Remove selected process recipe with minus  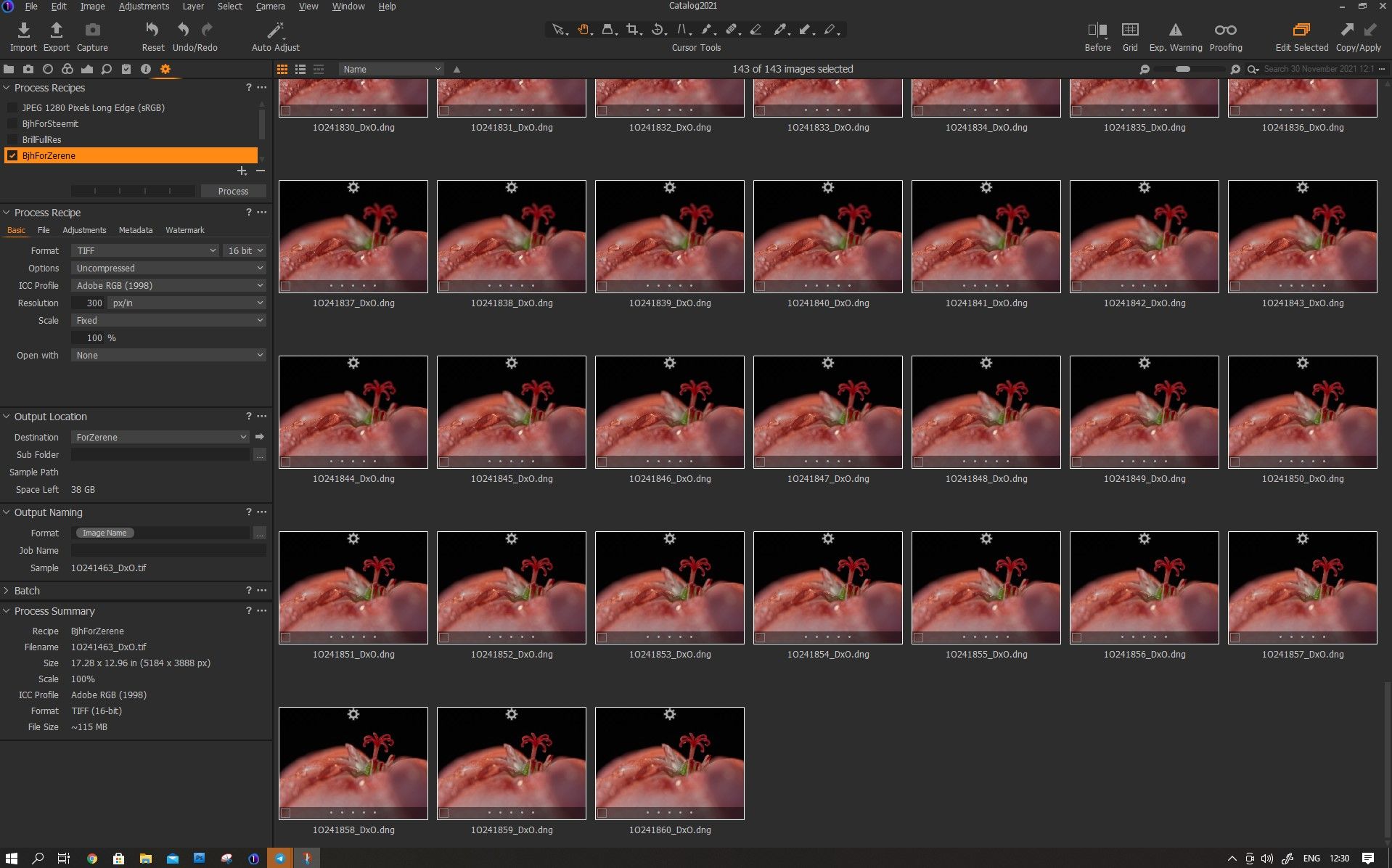tap(261, 171)
